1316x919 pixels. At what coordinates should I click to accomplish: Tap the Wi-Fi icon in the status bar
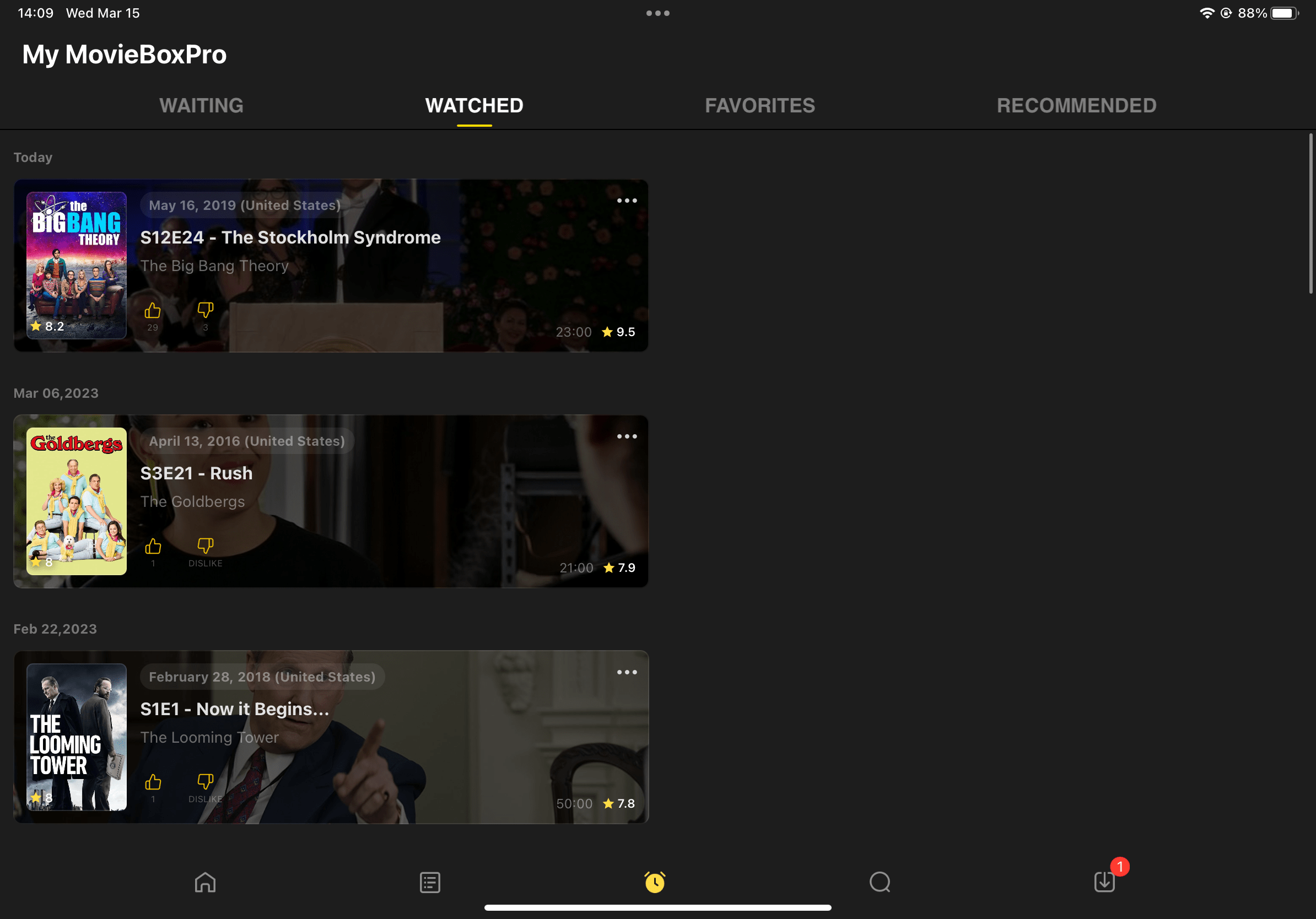(x=1207, y=12)
